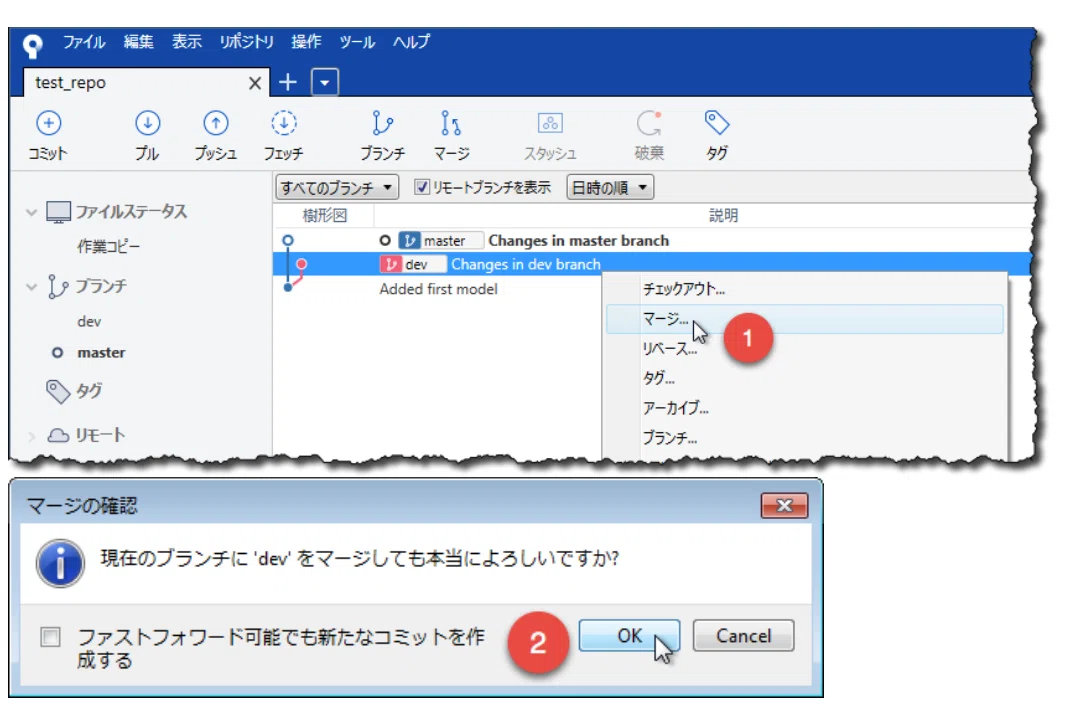This screenshot has height=714, width=1068.
Task: Click the リモート cloud icon
Action: coord(58,435)
